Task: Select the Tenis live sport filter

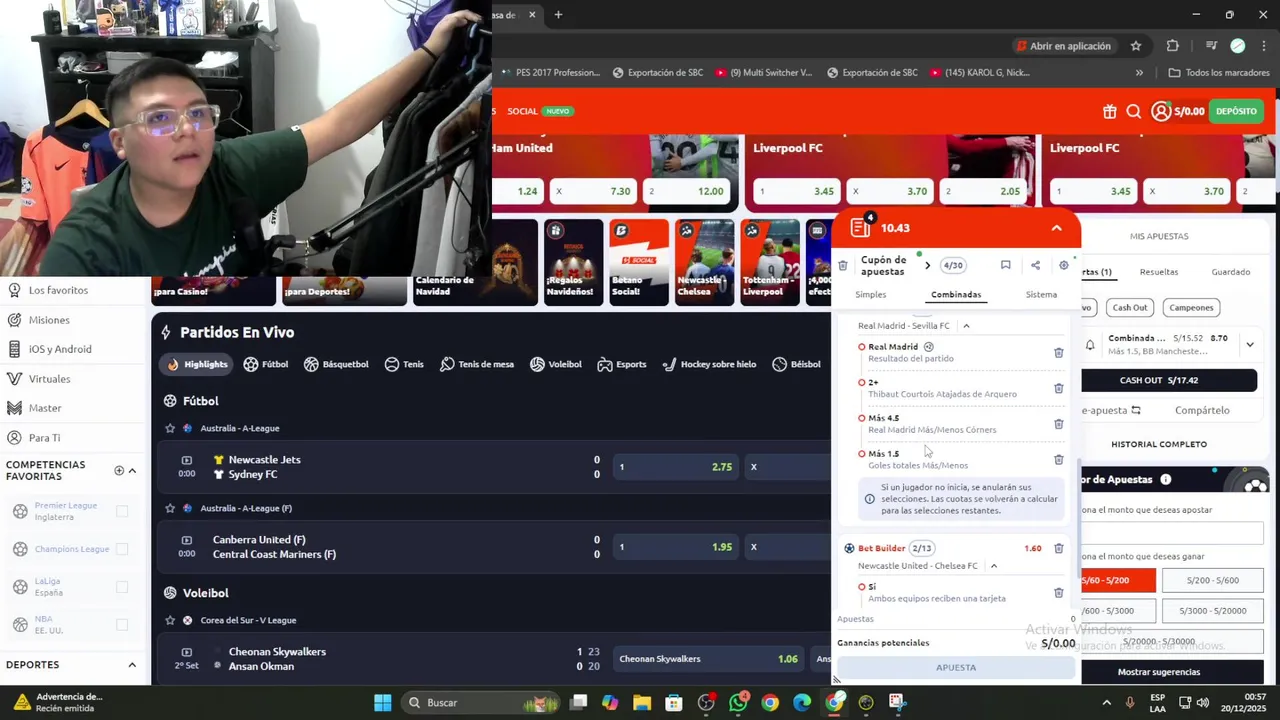Action: 404,365
